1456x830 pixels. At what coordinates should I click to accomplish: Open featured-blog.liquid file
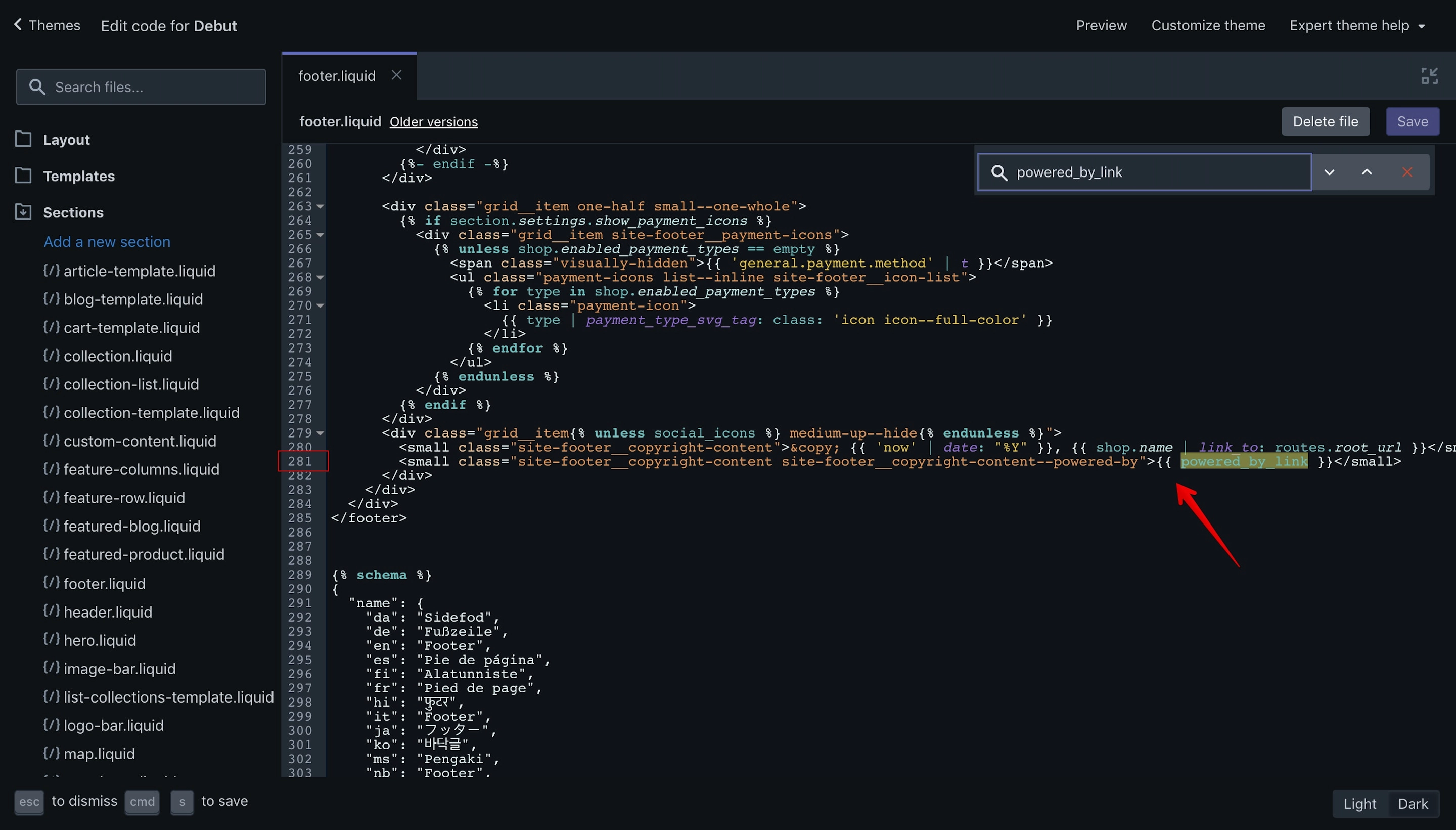click(132, 526)
